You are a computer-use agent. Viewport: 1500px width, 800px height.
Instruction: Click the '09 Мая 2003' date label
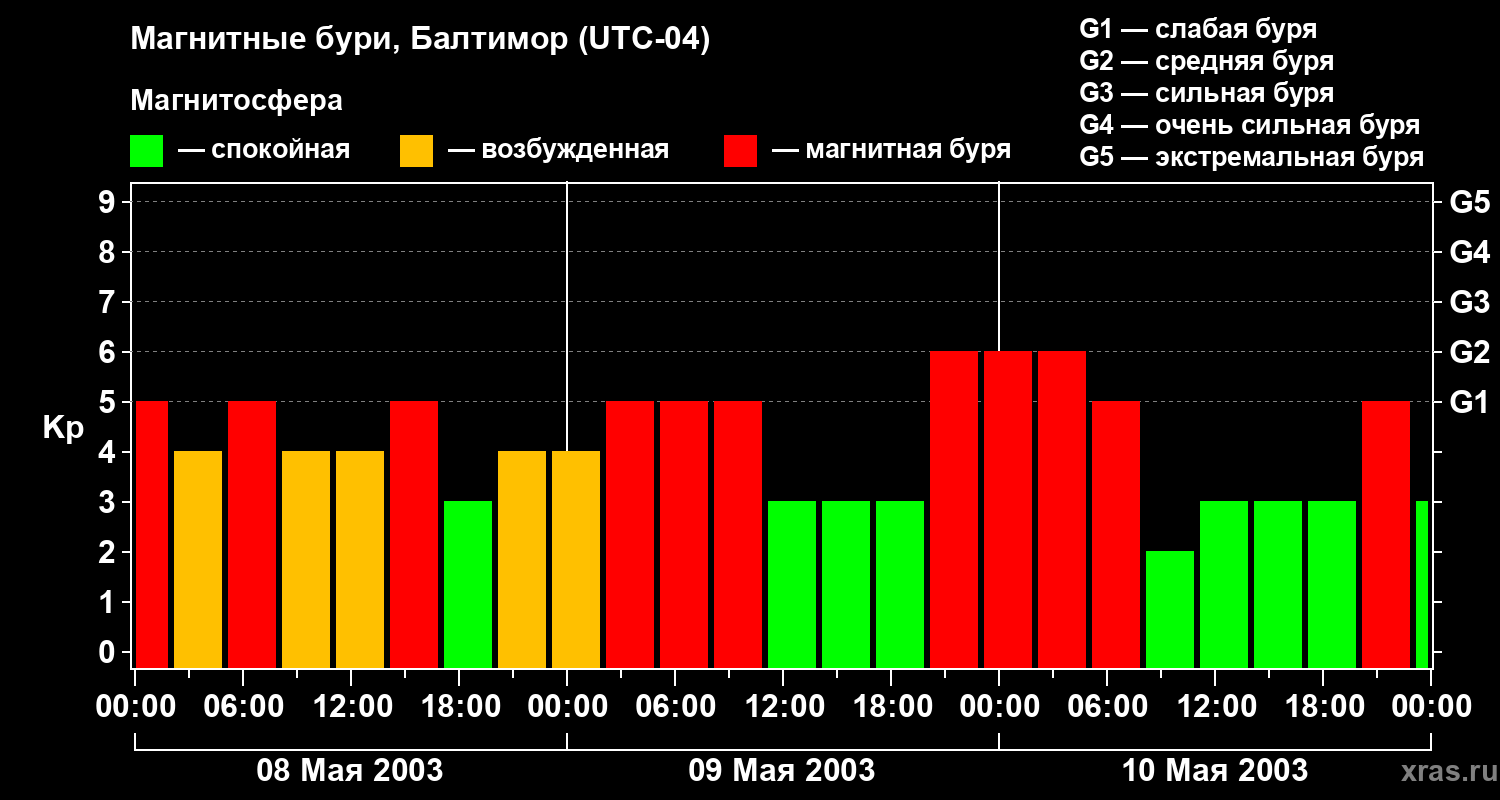(x=782, y=771)
